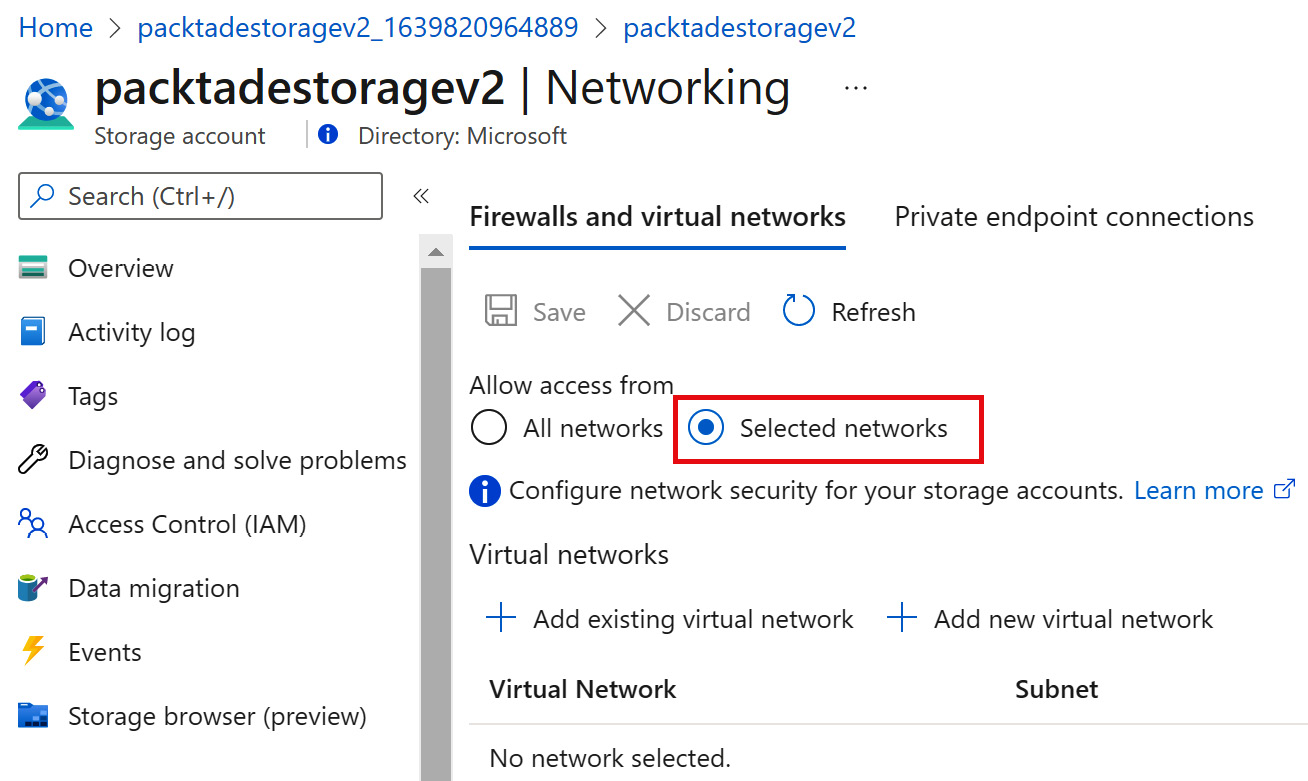
Task: Open the Activity log icon
Action: click(33, 332)
